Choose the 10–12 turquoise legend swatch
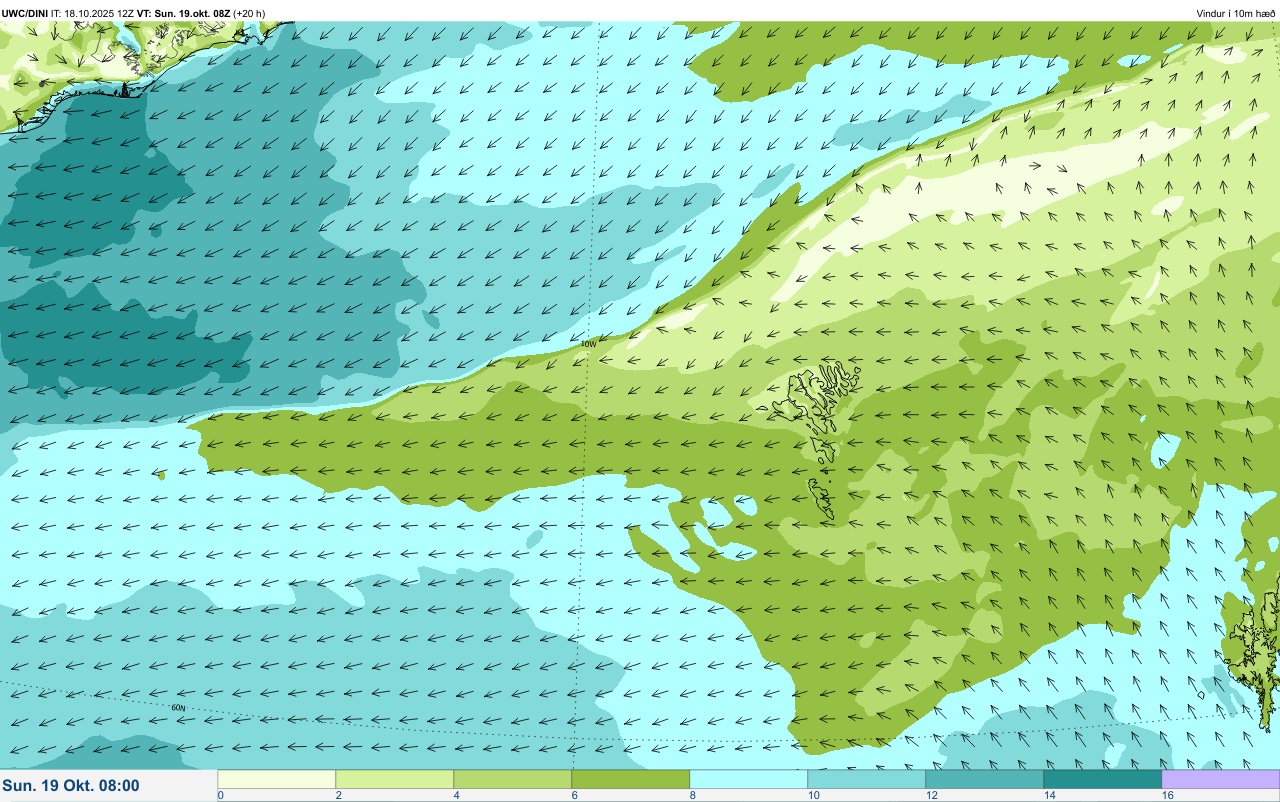 pyautogui.click(x=866, y=779)
